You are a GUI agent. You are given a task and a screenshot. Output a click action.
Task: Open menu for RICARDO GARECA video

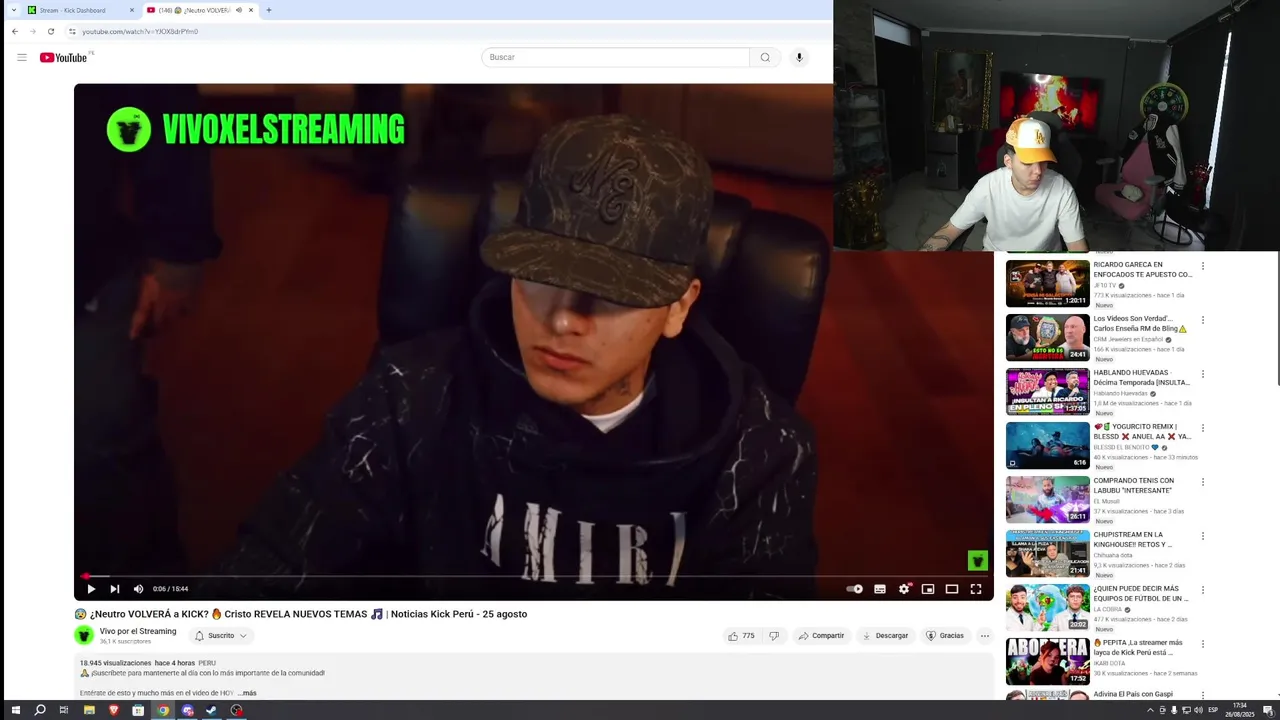click(1203, 266)
